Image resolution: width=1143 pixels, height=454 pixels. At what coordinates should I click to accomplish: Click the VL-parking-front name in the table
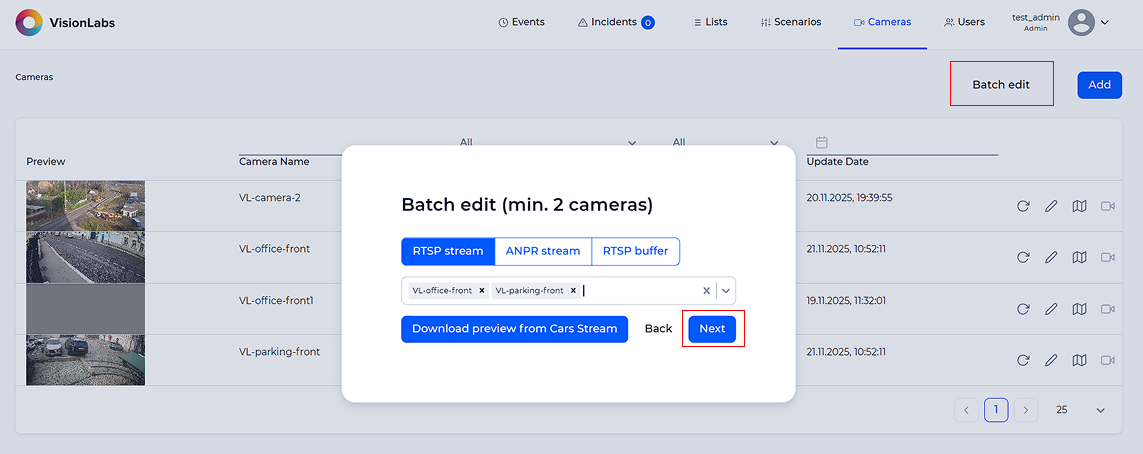pos(279,351)
